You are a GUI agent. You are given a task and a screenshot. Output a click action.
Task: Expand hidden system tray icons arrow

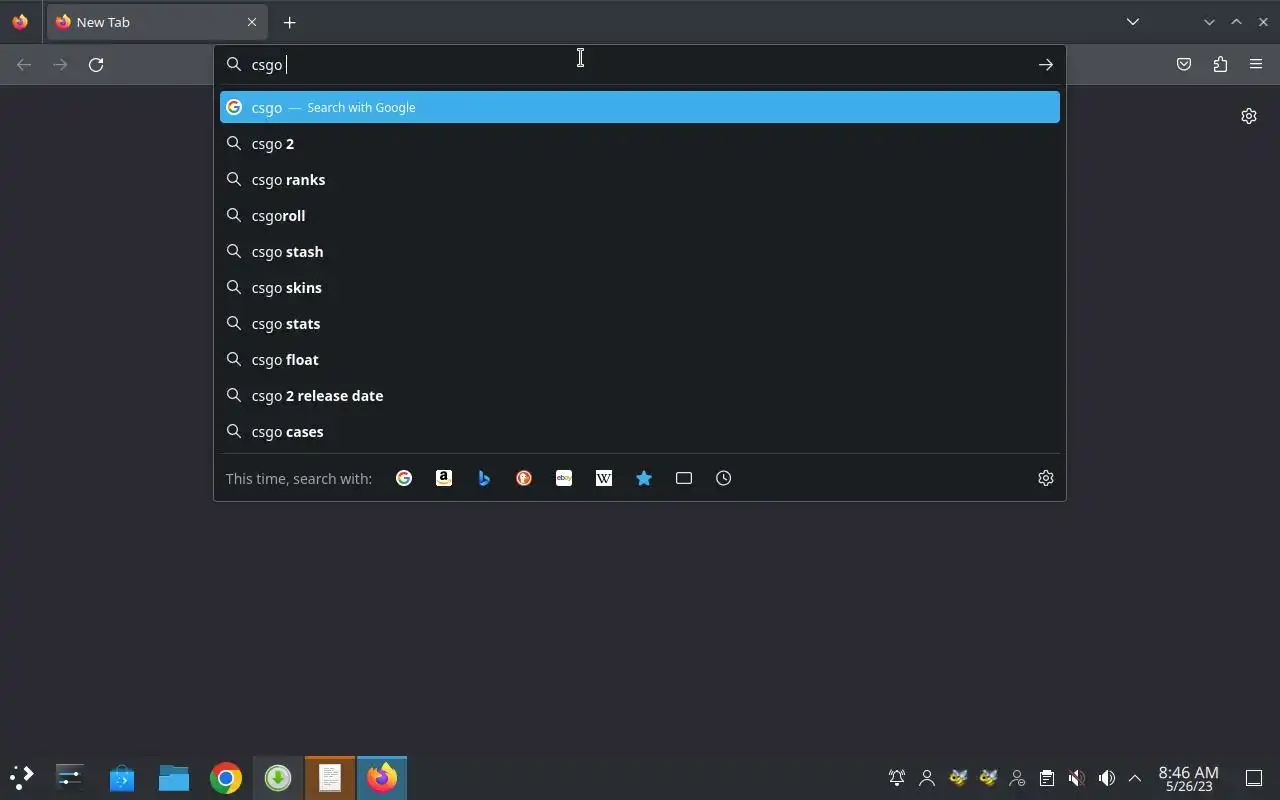pyautogui.click(x=1135, y=777)
